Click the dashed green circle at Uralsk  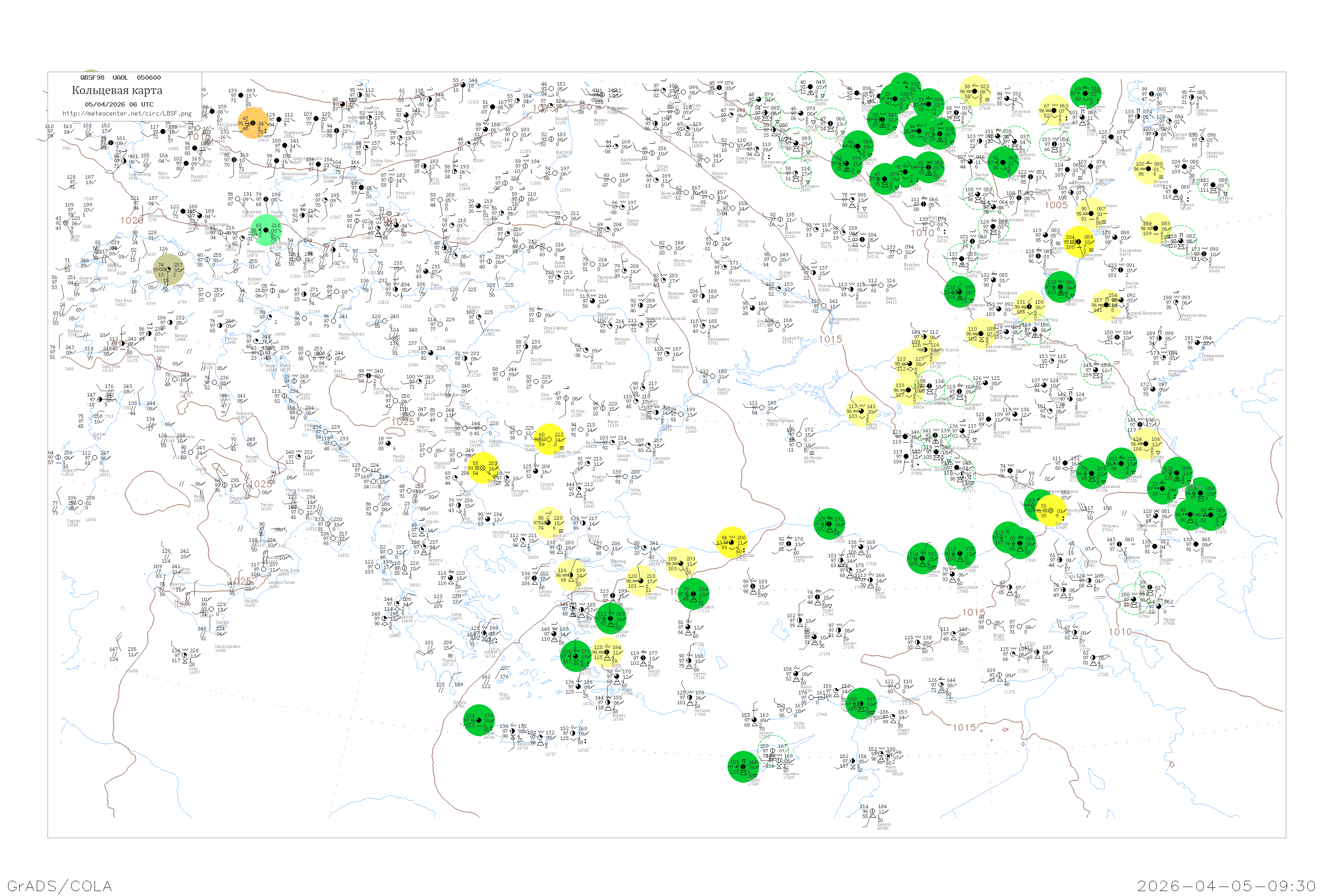pos(1213,185)
